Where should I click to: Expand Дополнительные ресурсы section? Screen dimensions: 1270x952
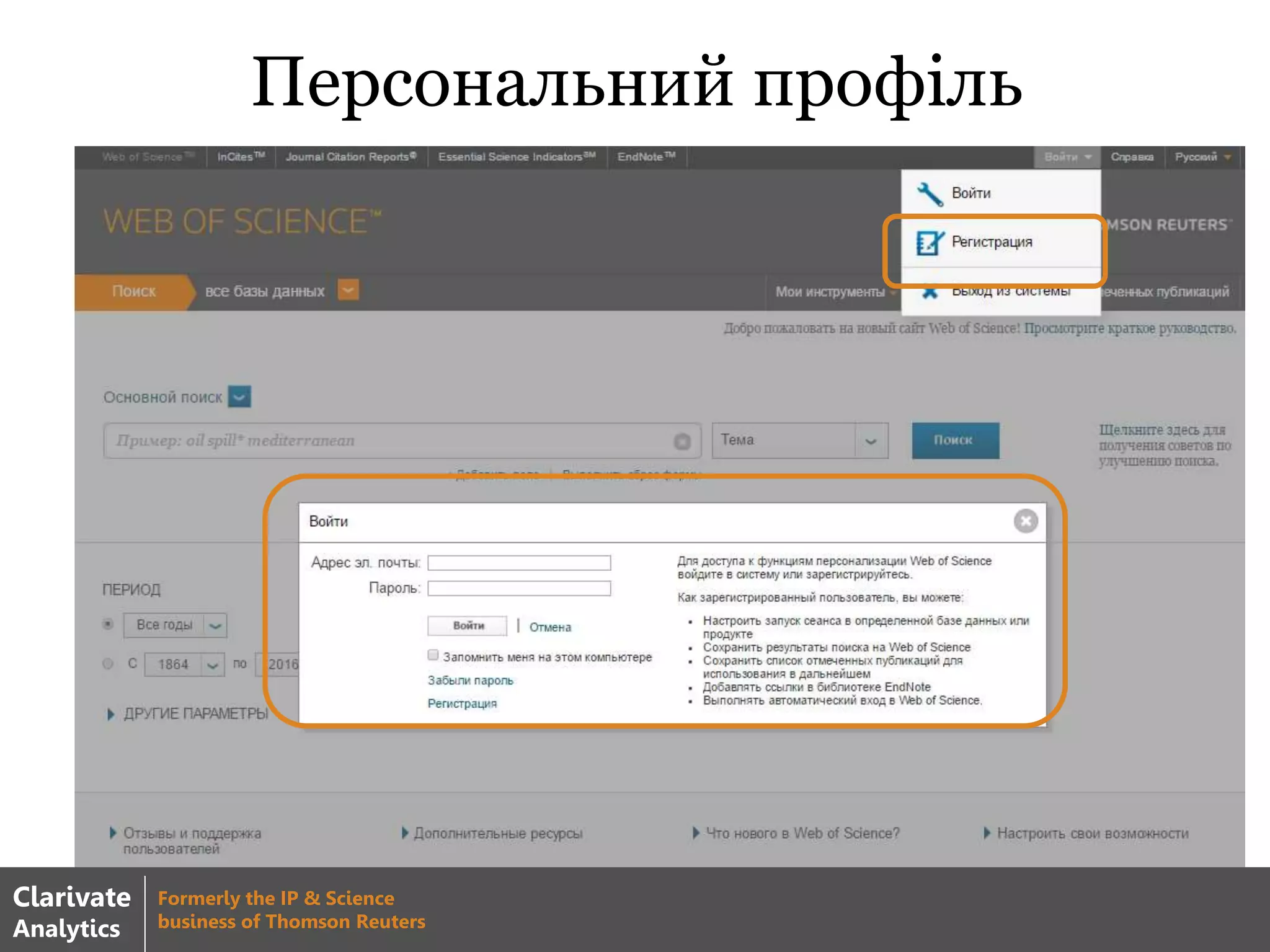492,834
